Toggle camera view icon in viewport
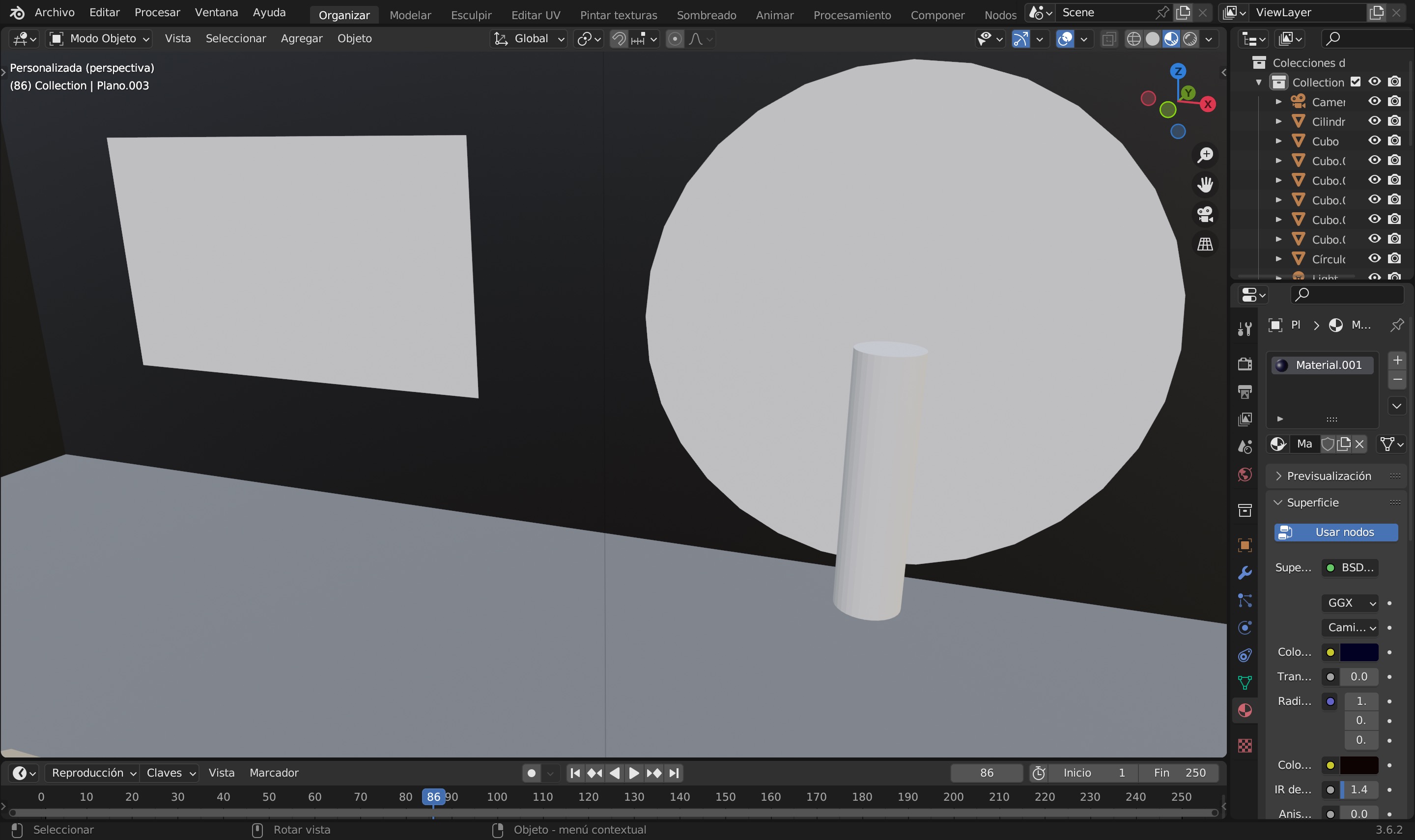1415x840 pixels. tap(1205, 215)
